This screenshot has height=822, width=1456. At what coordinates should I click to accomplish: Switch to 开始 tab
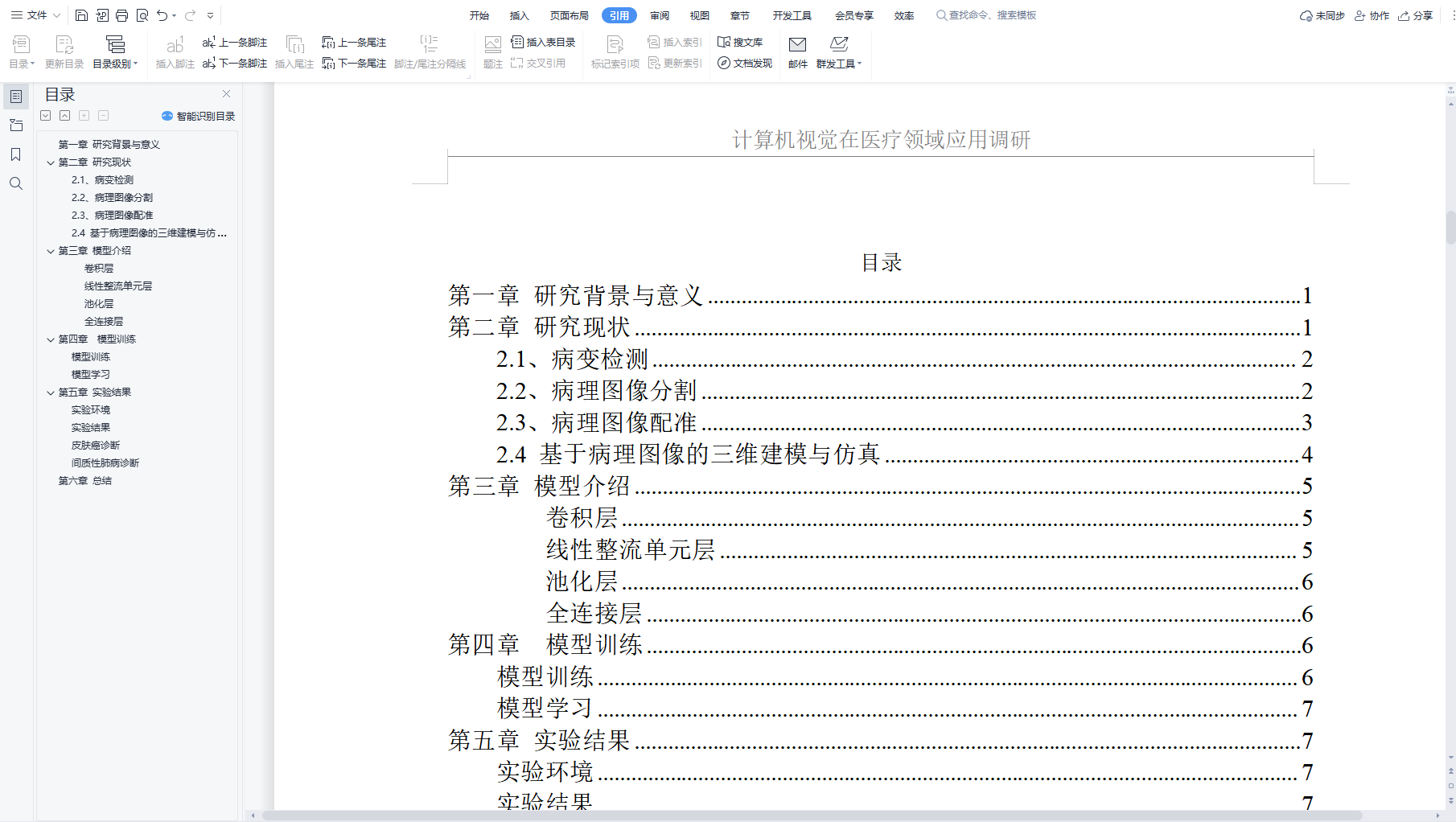479,15
